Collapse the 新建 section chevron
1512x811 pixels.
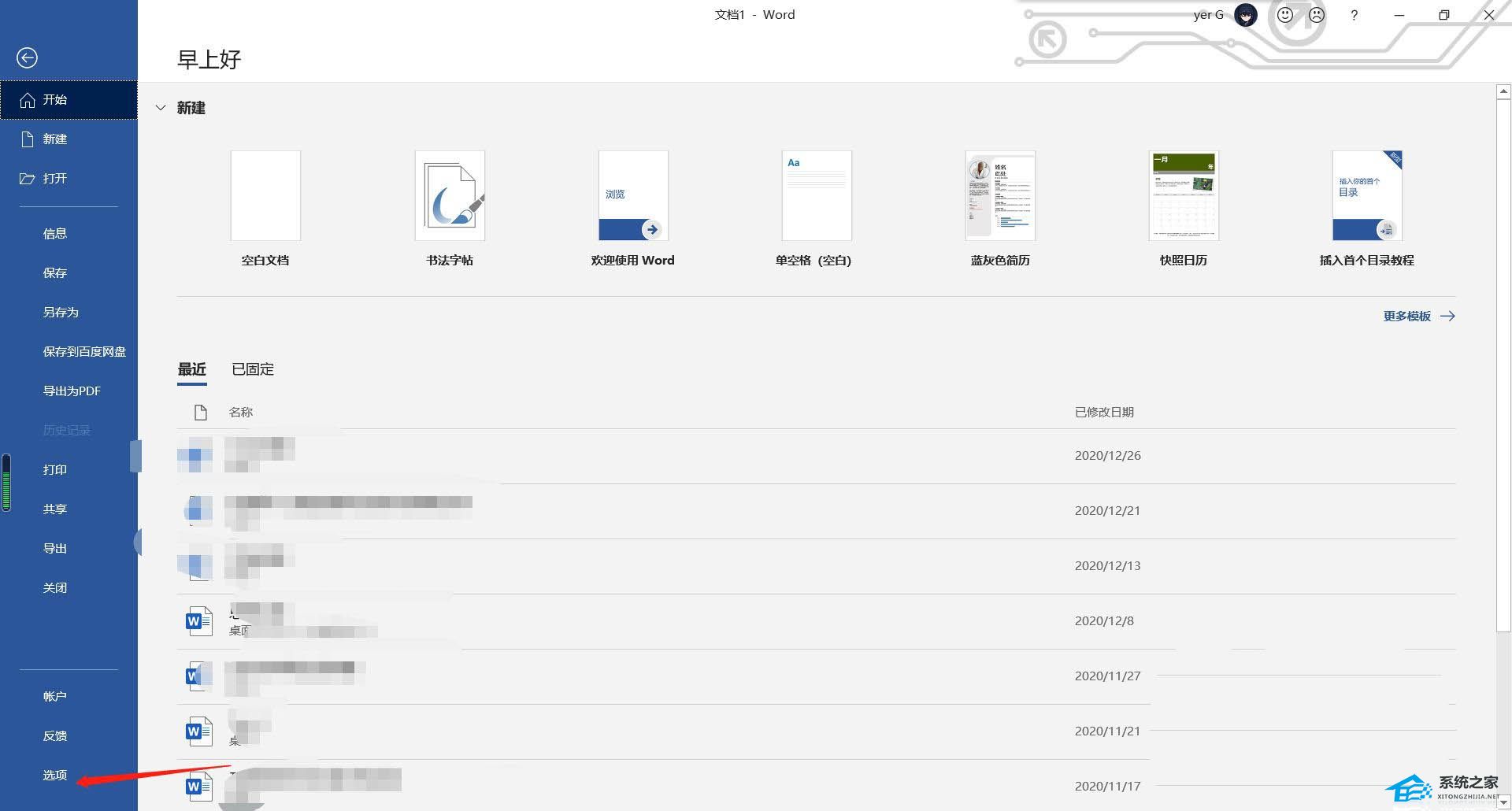[x=161, y=108]
